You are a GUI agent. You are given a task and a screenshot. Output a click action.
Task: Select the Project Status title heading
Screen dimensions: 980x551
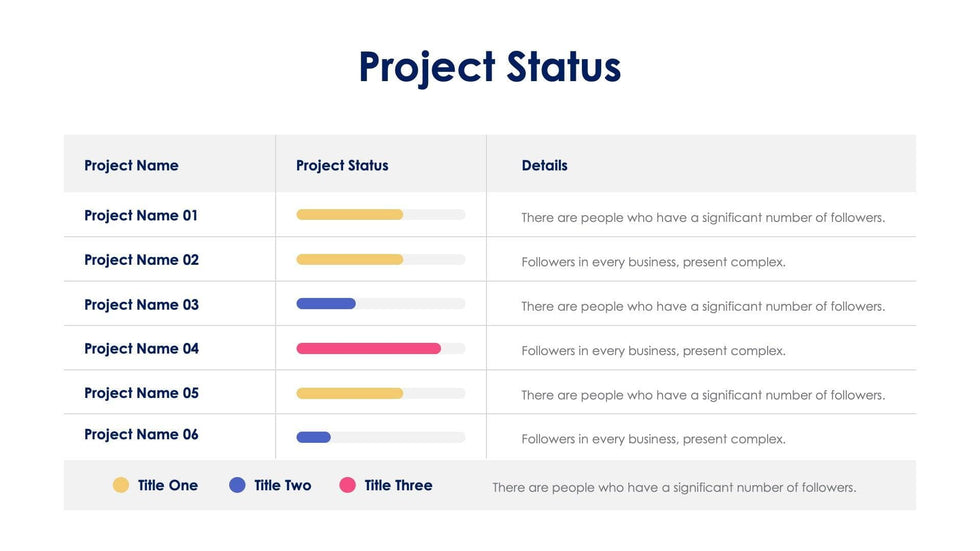click(490, 67)
